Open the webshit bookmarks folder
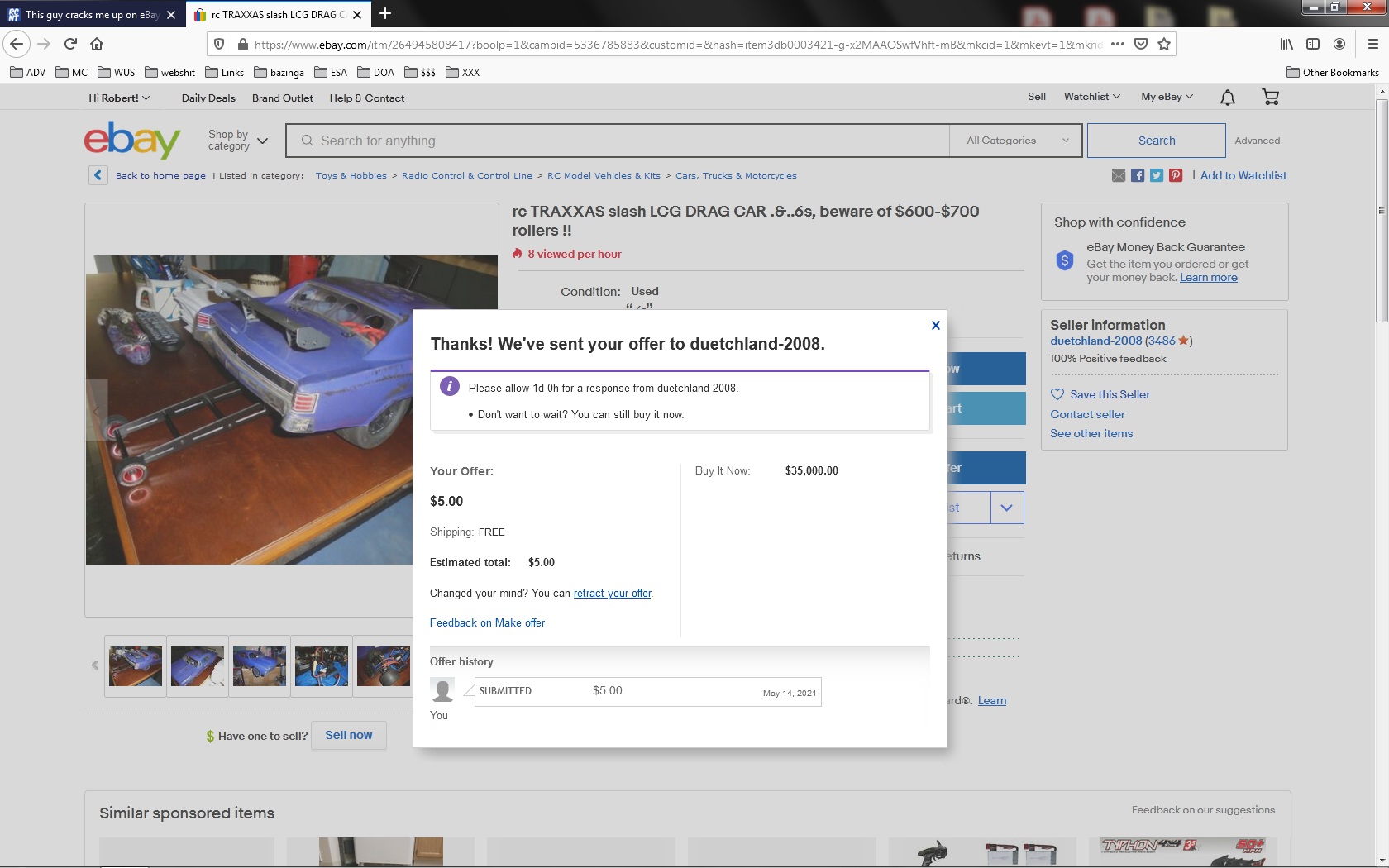 click(x=170, y=72)
